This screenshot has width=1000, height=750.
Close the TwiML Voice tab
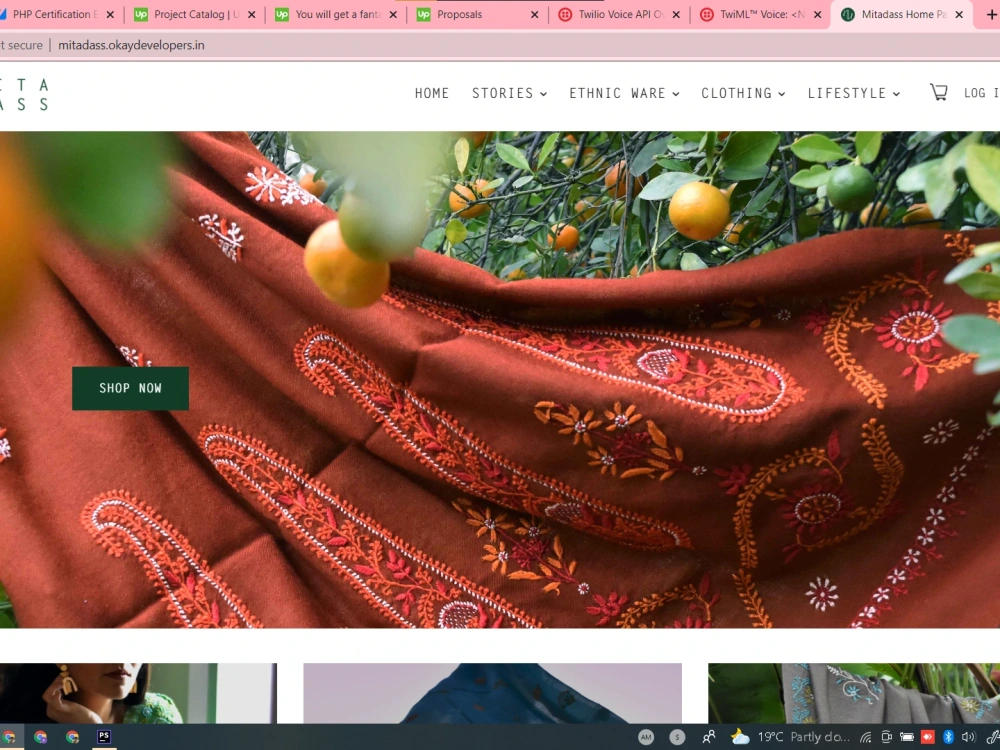click(x=818, y=14)
